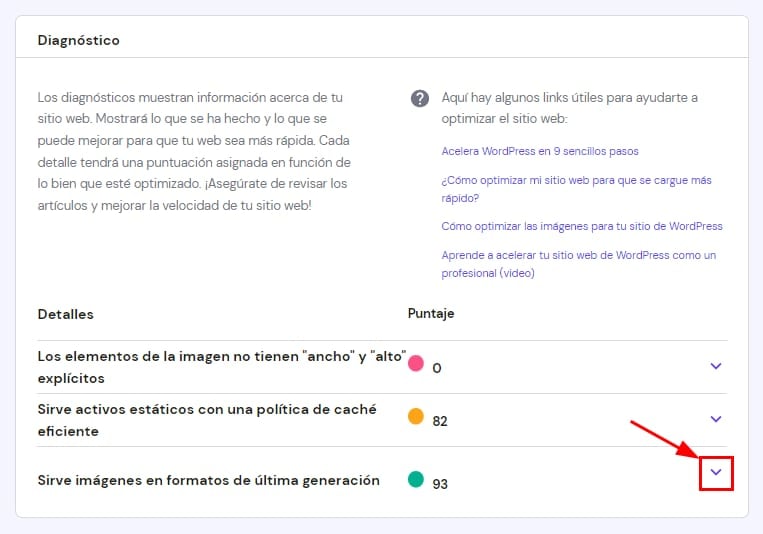Click "Sirve imágenes en formatos de última generación"

[x=208, y=480]
